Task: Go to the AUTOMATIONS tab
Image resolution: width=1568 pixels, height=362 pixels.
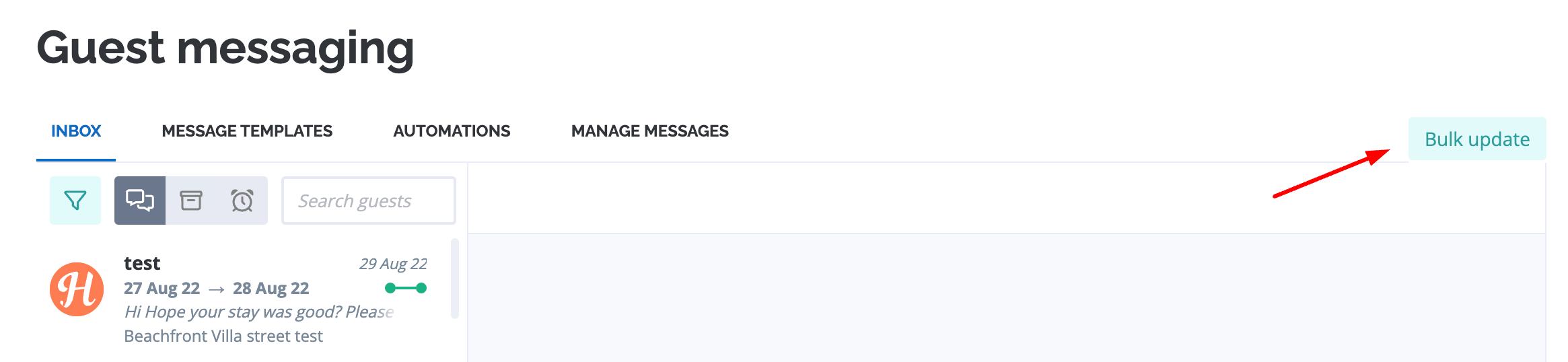Action: click(452, 131)
